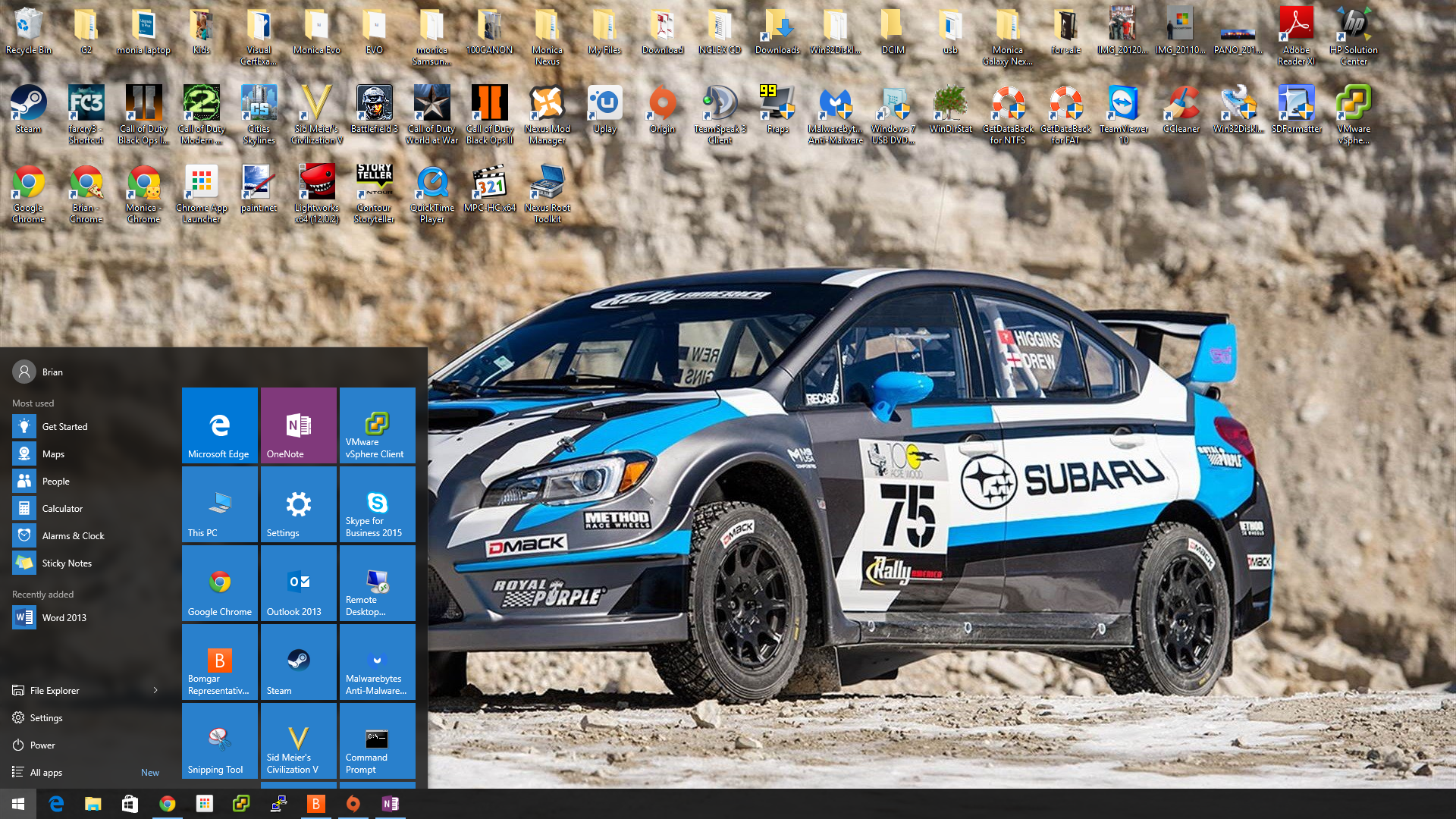Open Nexus Root Toolkit desktop icon
This screenshot has width=1456, height=819.
548,194
